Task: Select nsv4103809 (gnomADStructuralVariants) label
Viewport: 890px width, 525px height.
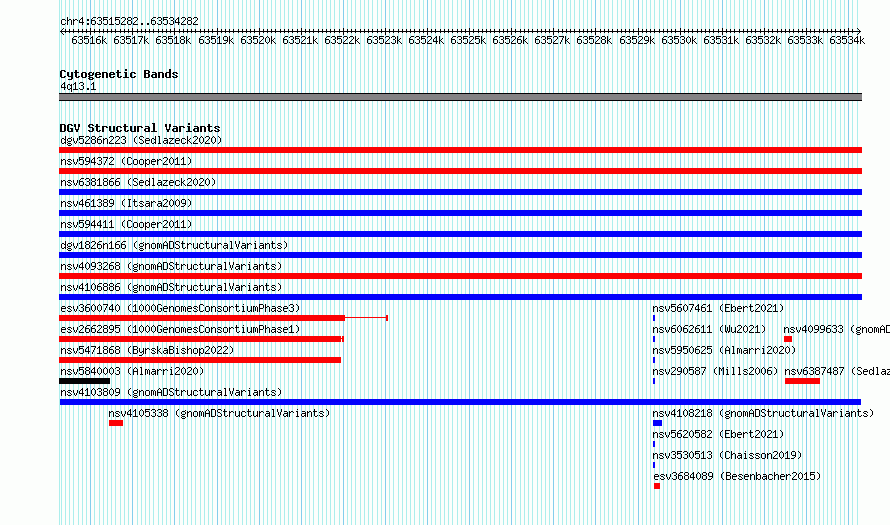Action: pos(171,392)
